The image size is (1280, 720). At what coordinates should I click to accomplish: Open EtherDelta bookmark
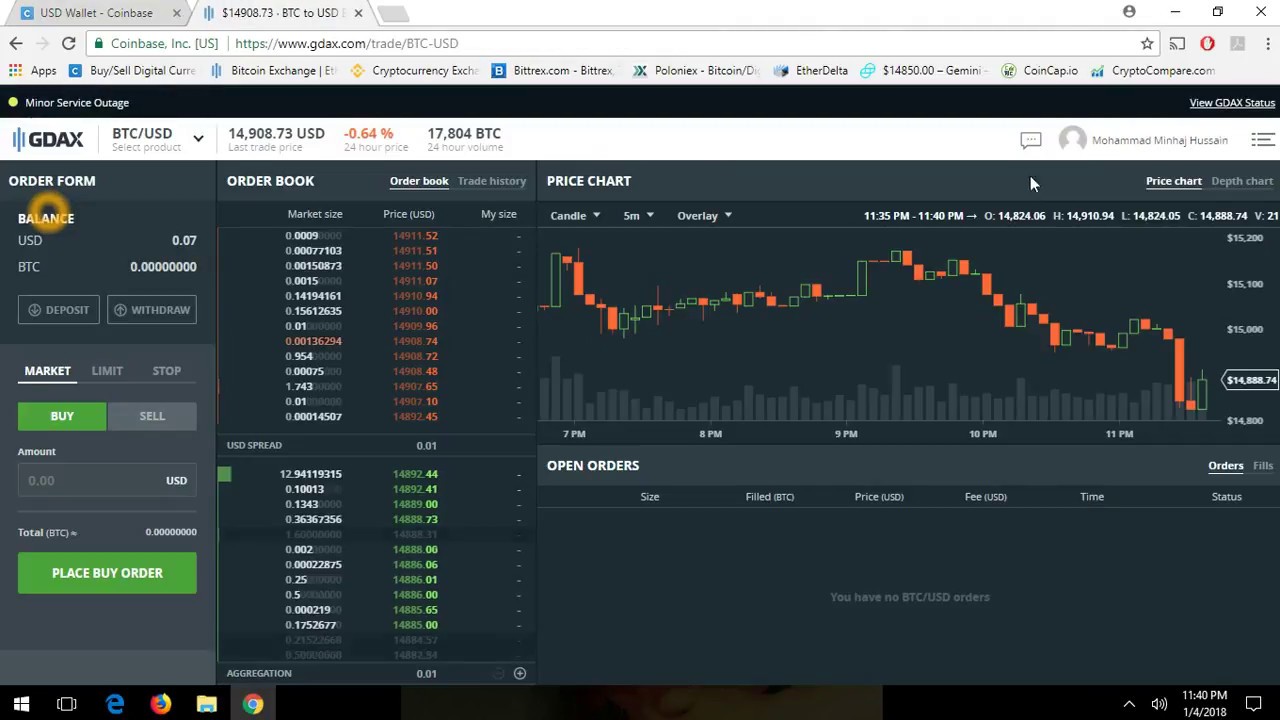pos(811,71)
